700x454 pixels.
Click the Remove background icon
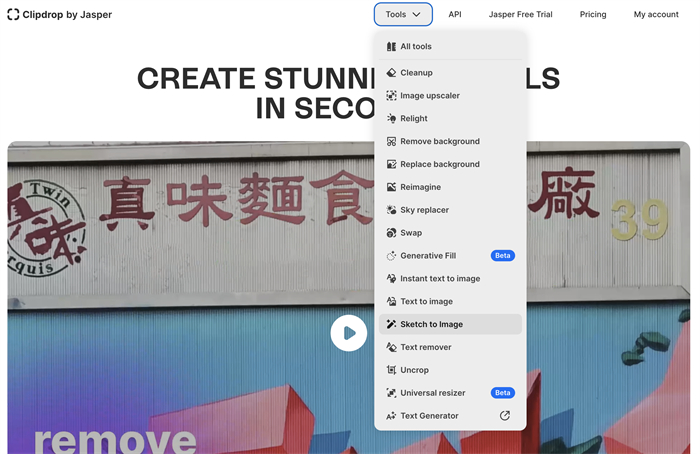coord(392,142)
